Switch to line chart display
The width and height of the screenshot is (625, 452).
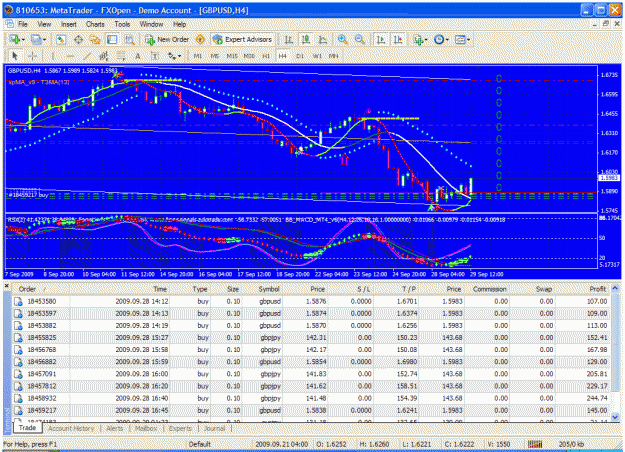point(323,39)
